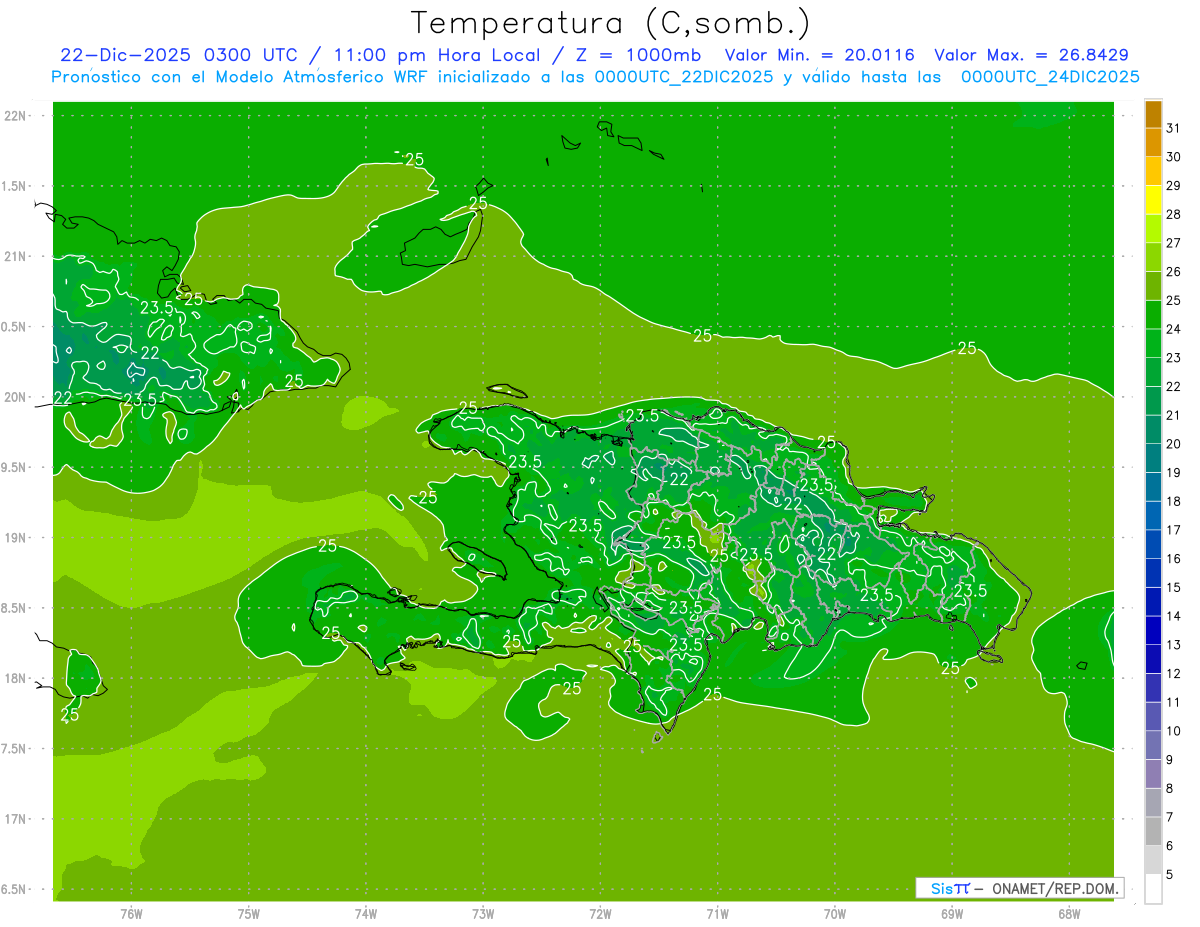The width and height of the screenshot is (1200, 927).
Task: Select the deep blue swatch between 13 and 14
Action: coord(1153,630)
